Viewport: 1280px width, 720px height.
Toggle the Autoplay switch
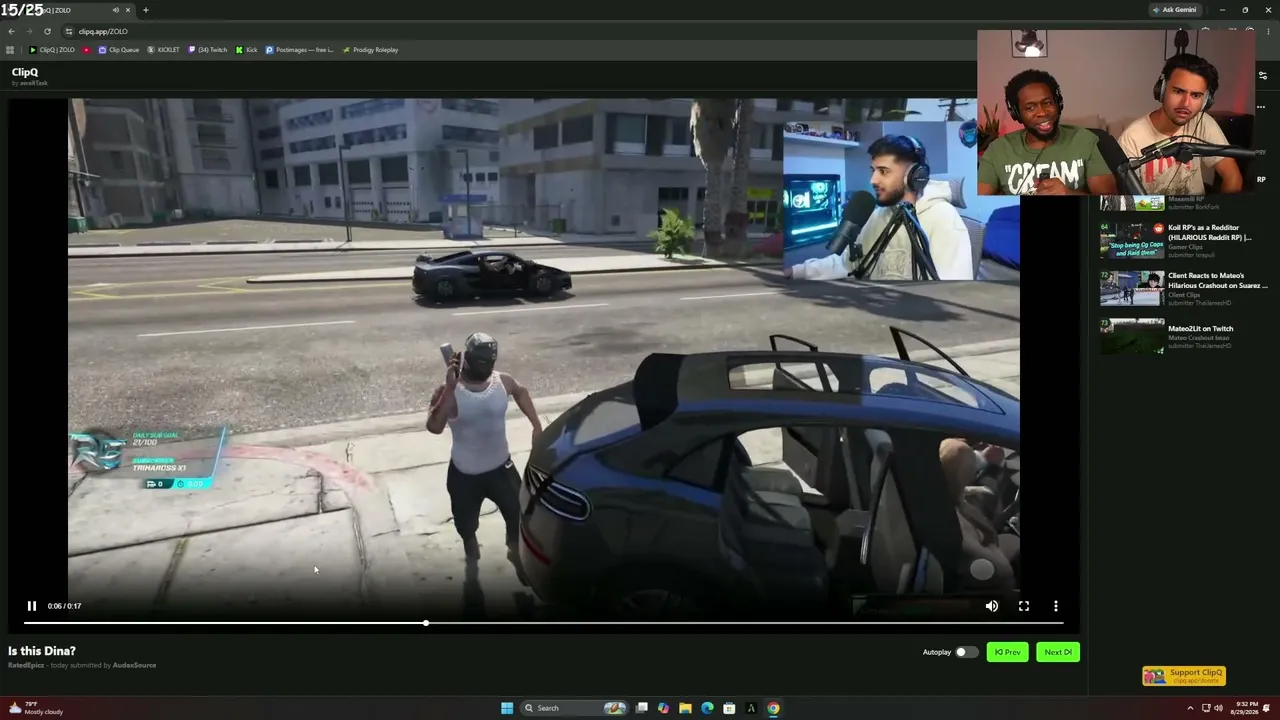tap(966, 652)
